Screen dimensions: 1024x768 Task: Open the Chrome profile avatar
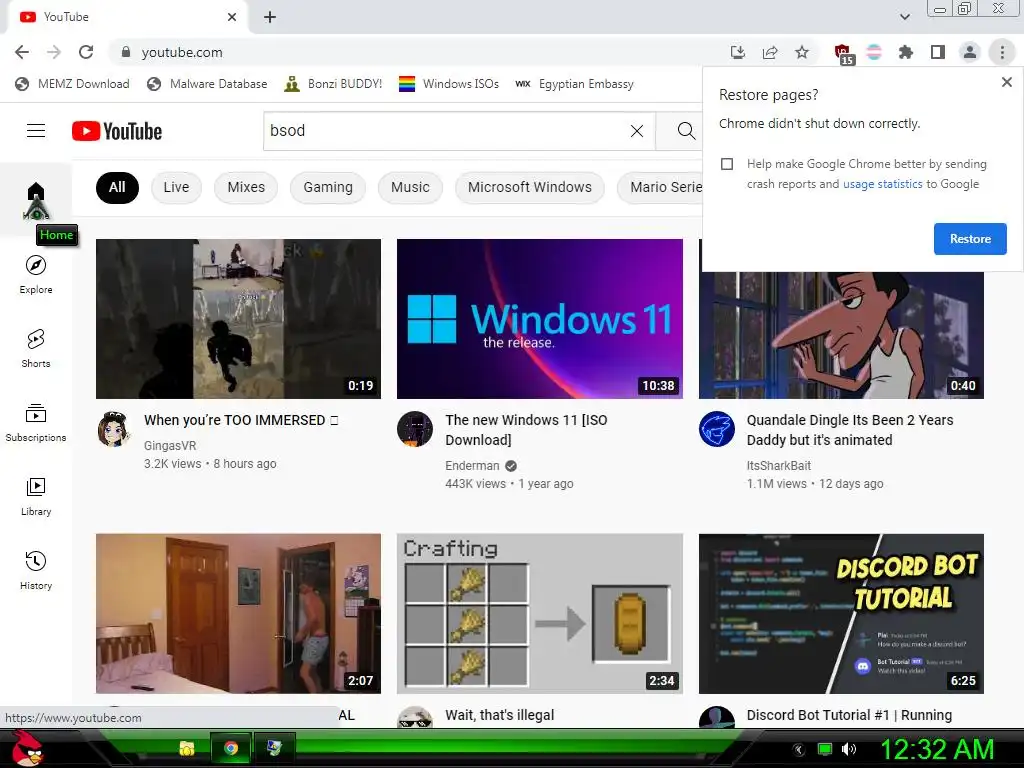970,52
